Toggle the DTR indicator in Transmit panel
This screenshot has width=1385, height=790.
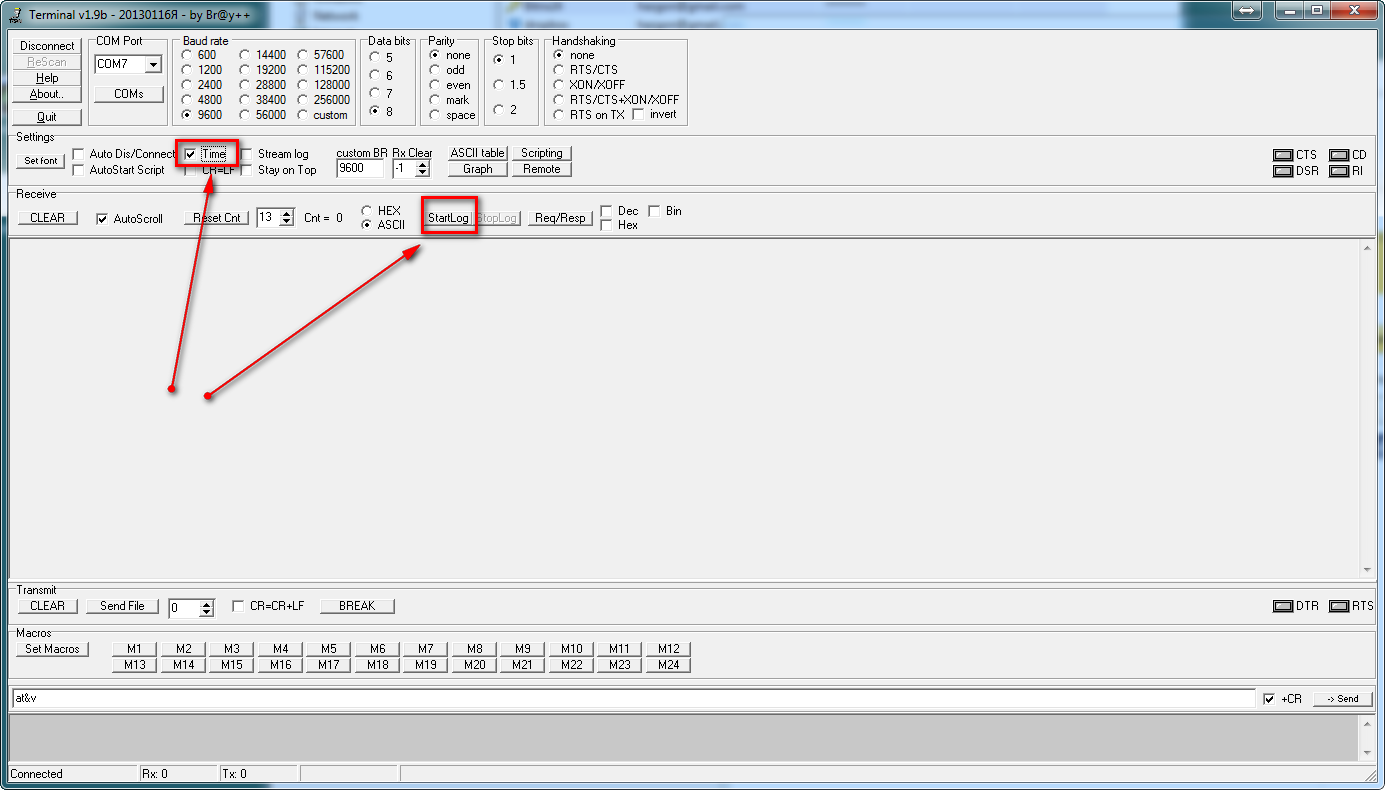1282,606
